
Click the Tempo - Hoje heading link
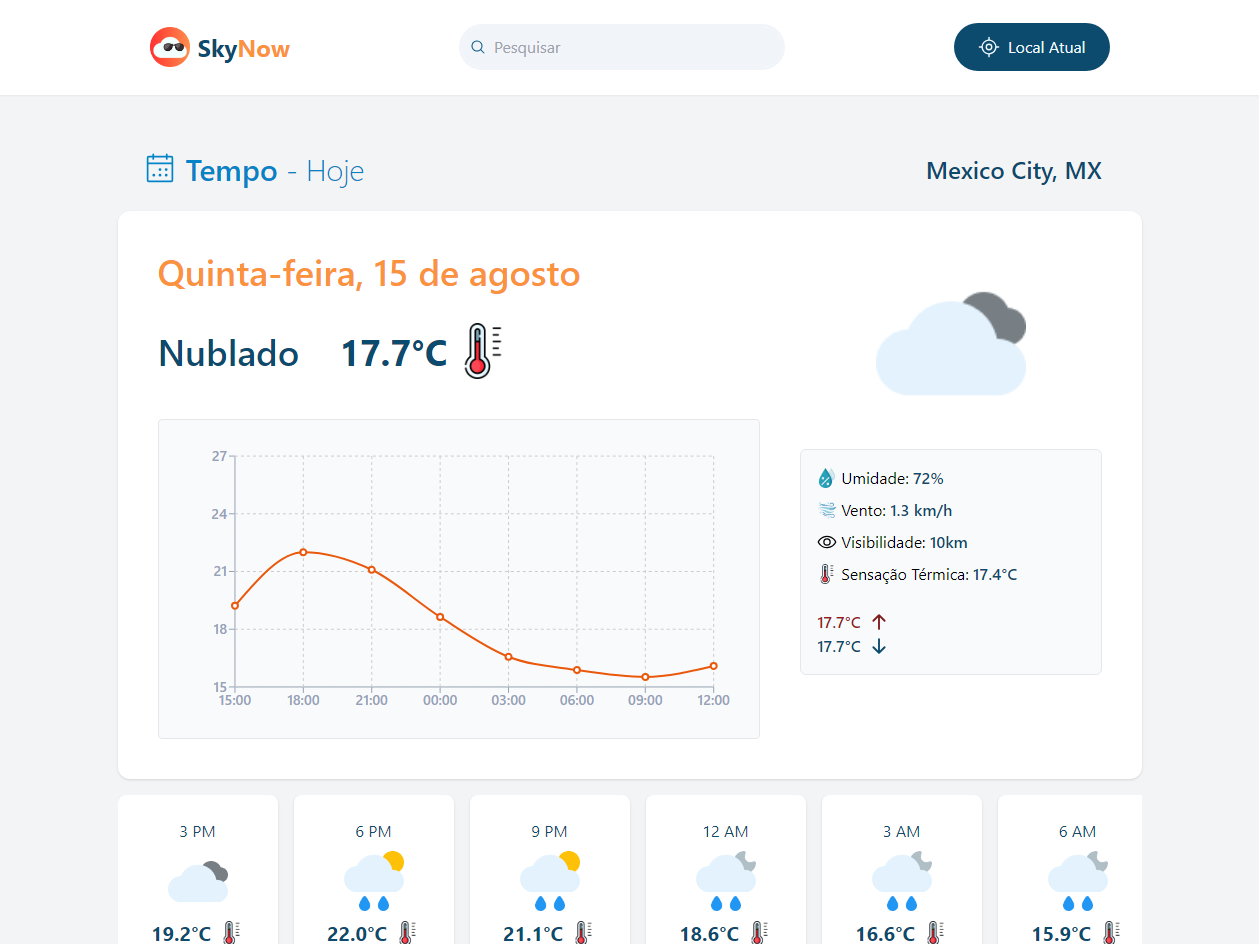tap(255, 170)
